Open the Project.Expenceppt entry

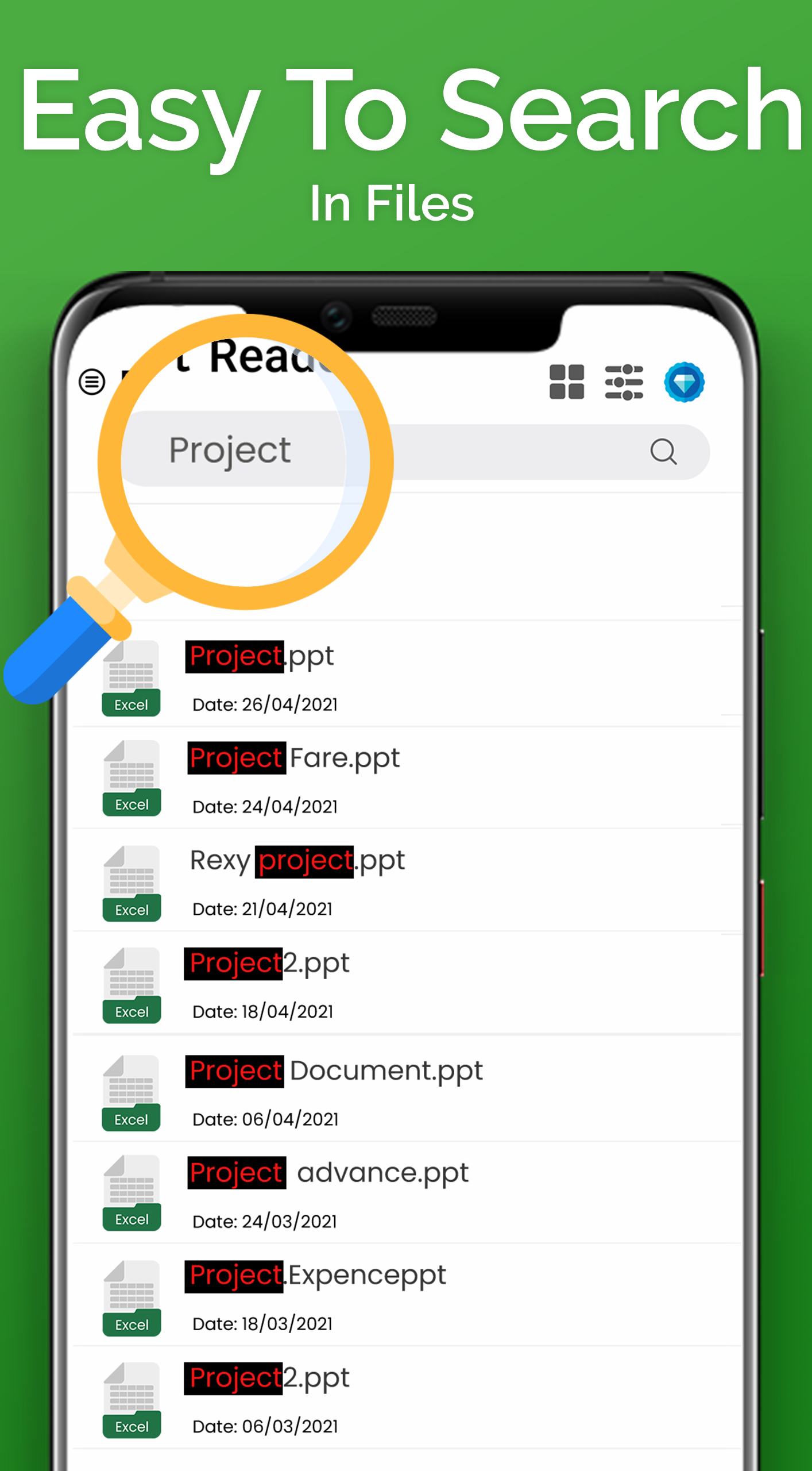click(407, 1295)
